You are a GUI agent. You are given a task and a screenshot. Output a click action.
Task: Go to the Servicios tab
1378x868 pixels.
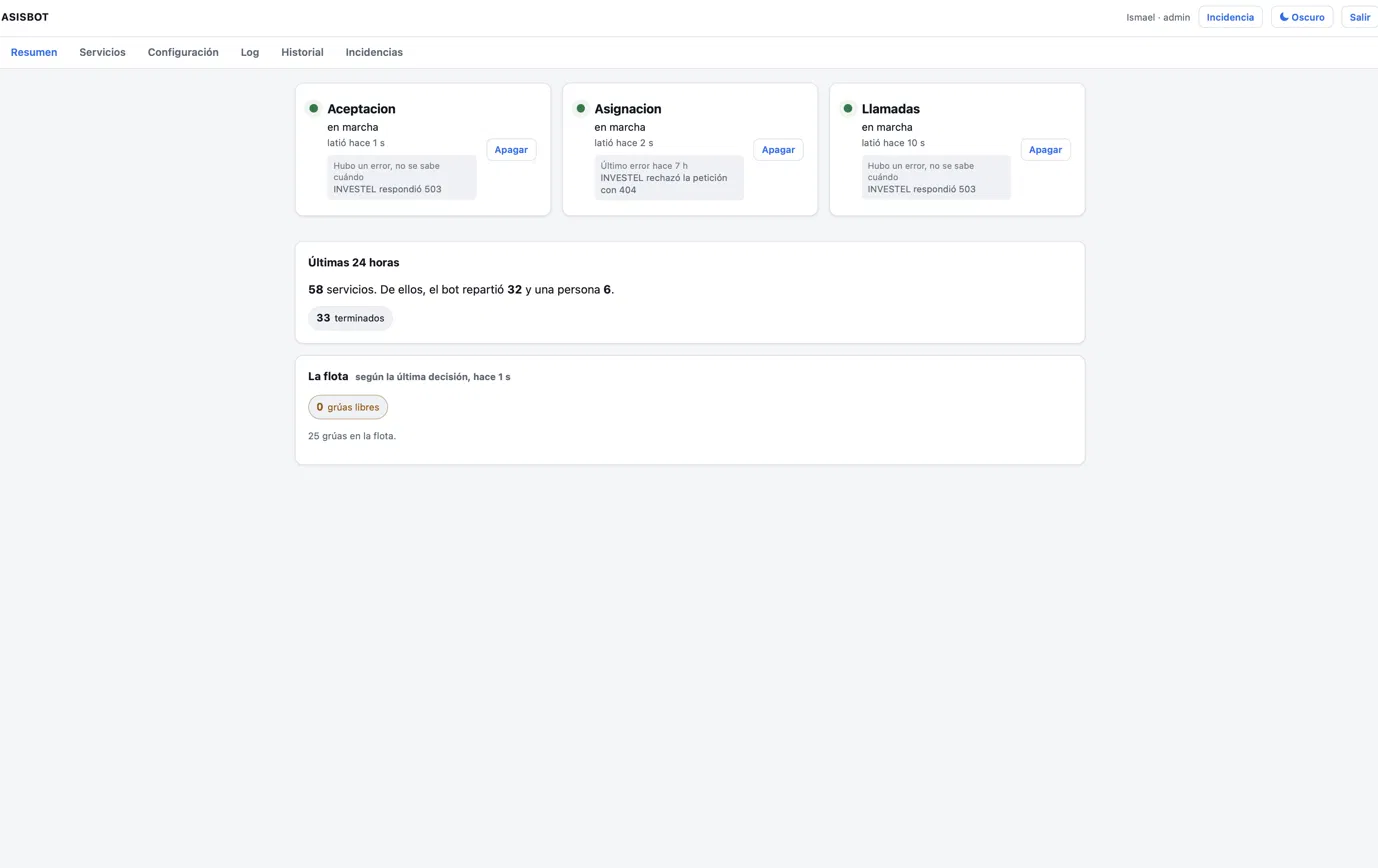tap(102, 52)
